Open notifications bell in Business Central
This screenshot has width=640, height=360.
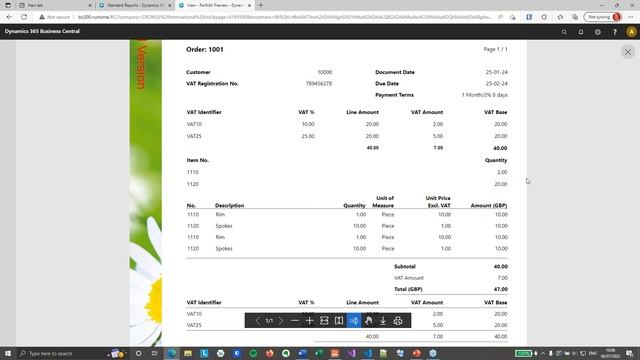click(581, 32)
